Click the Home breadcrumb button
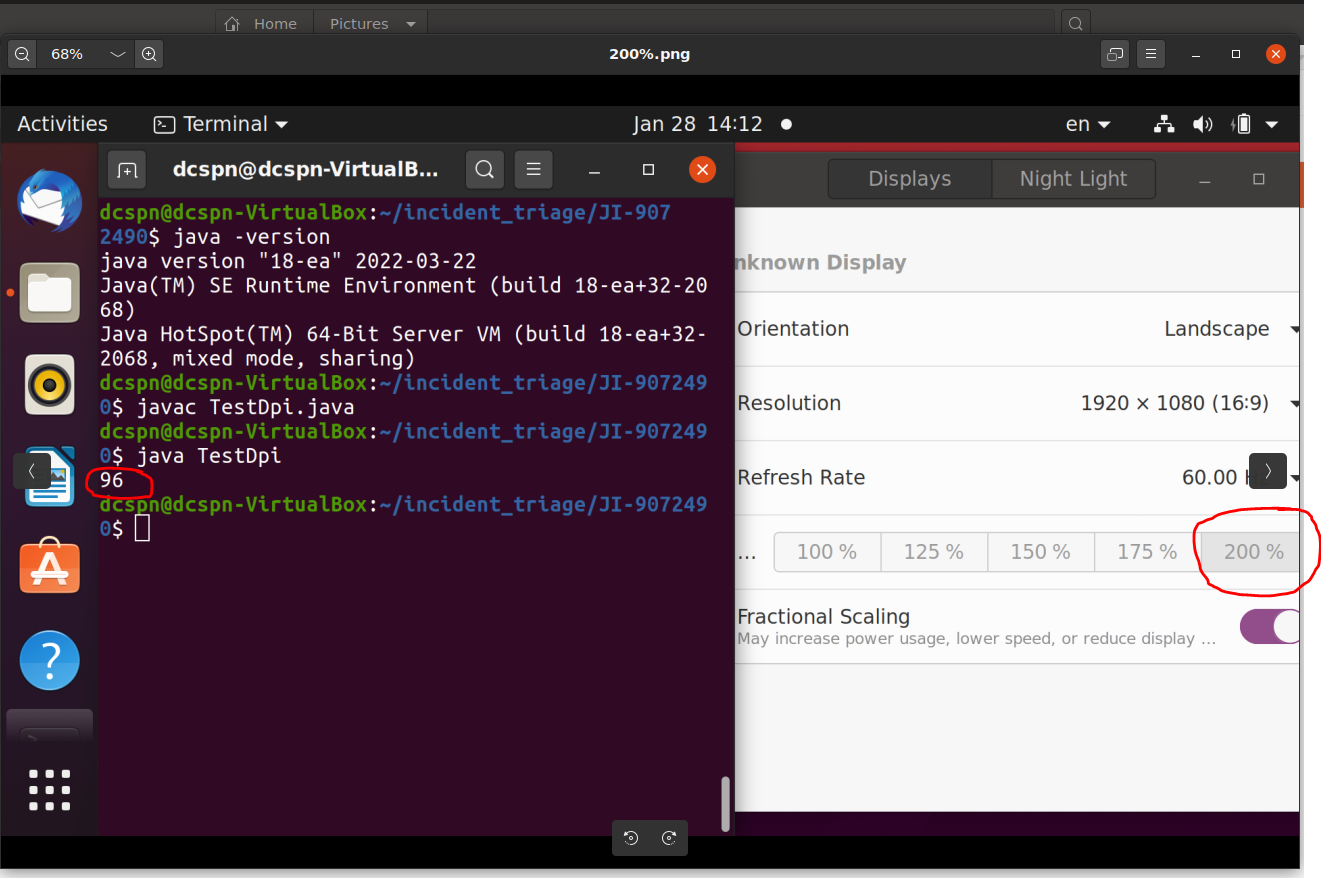Image resolution: width=1321 pixels, height=878 pixels. (x=262, y=24)
